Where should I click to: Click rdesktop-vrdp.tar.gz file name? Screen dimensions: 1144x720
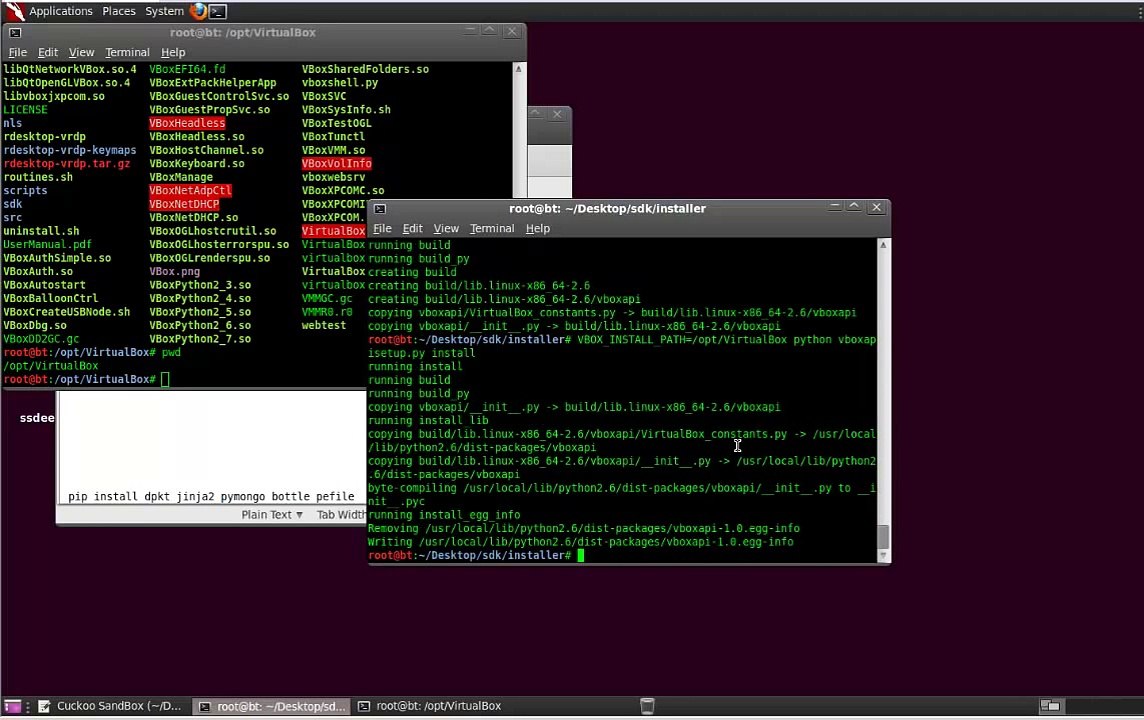point(66,163)
